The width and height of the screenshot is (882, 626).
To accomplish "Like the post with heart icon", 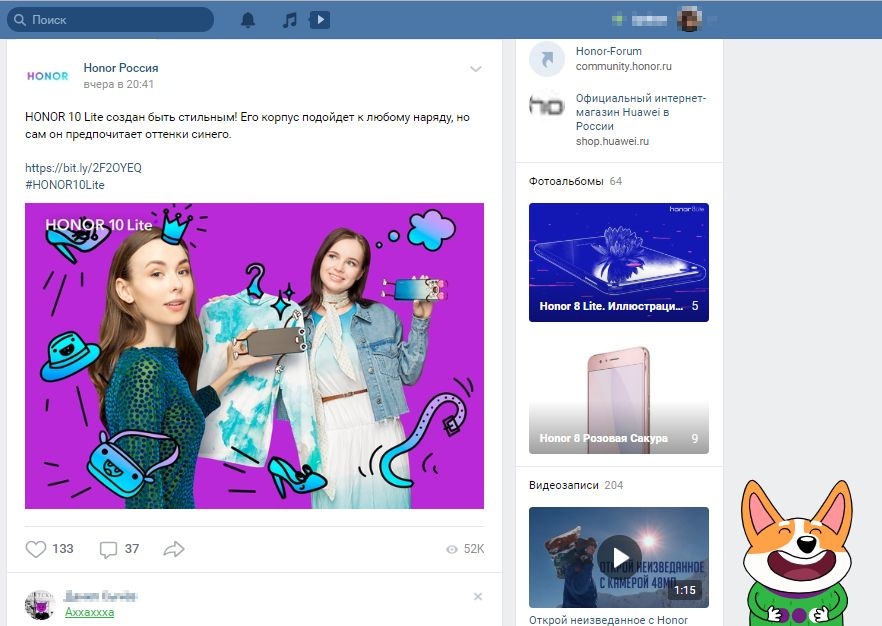I will coord(36,549).
